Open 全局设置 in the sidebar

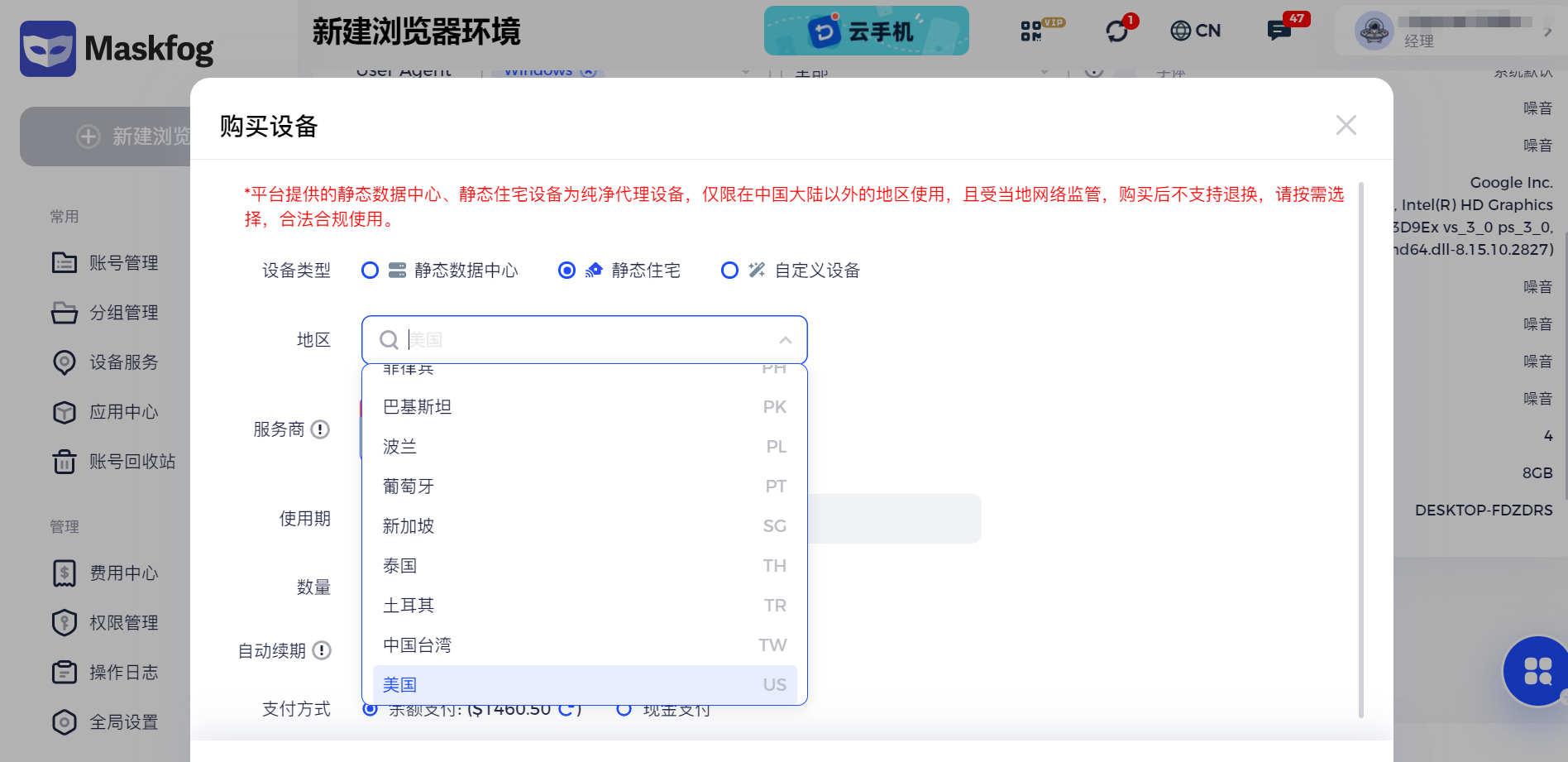(106, 722)
